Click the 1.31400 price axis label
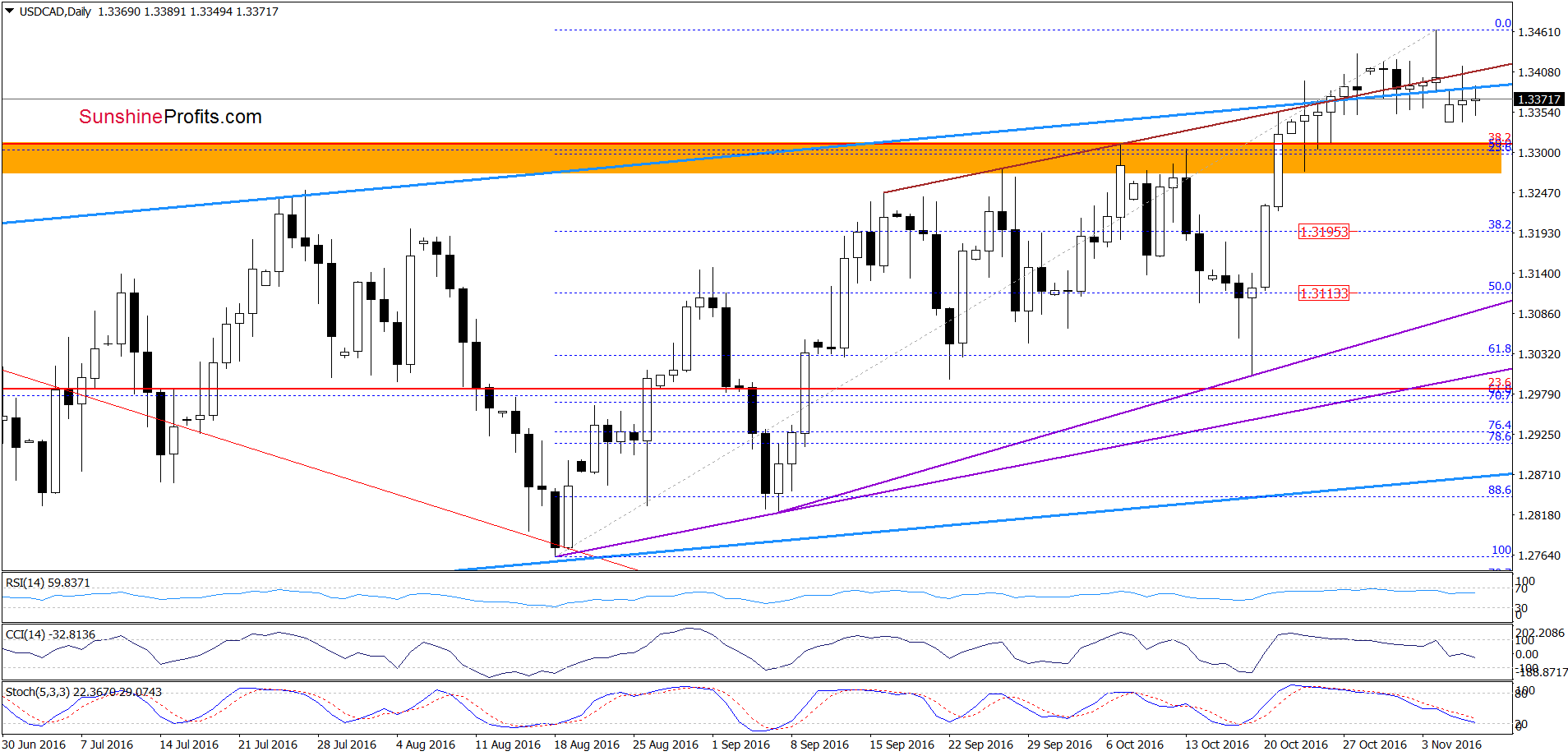Viewport: 1568px width, 756px height. (x=1539, y=274)
